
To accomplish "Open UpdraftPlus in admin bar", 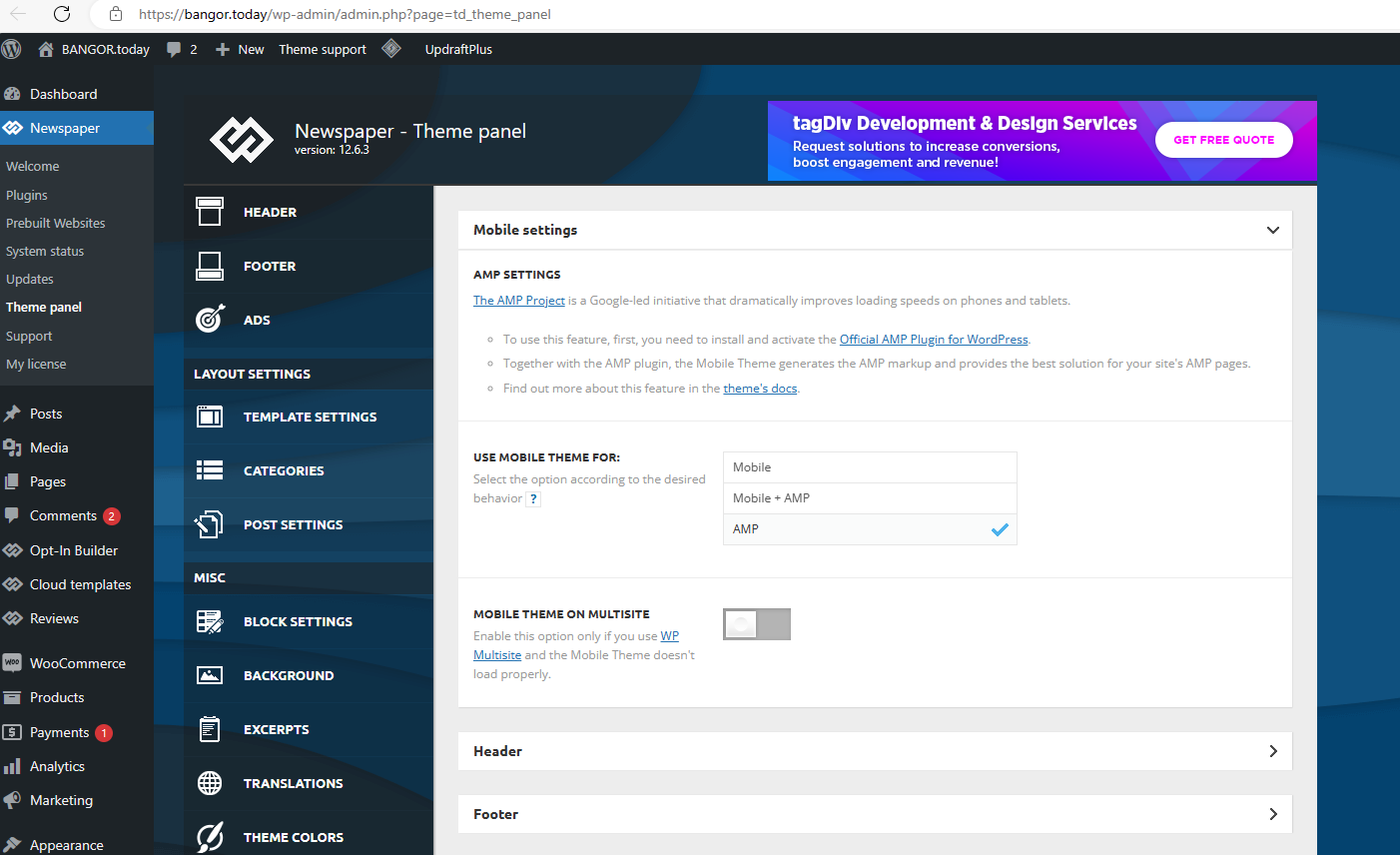I will [x=458, y=49].
